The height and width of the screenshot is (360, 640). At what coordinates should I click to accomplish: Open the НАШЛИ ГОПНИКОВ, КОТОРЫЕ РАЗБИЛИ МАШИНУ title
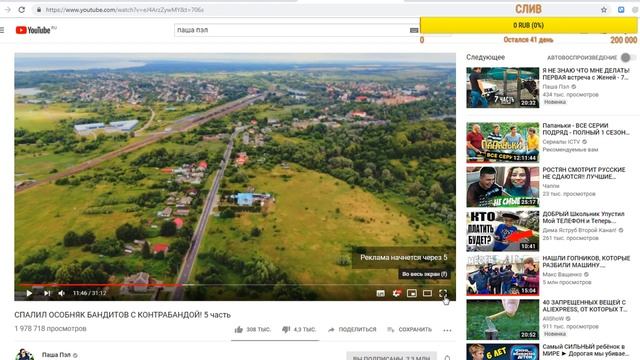pyautogui.click(x=586, y=262)
